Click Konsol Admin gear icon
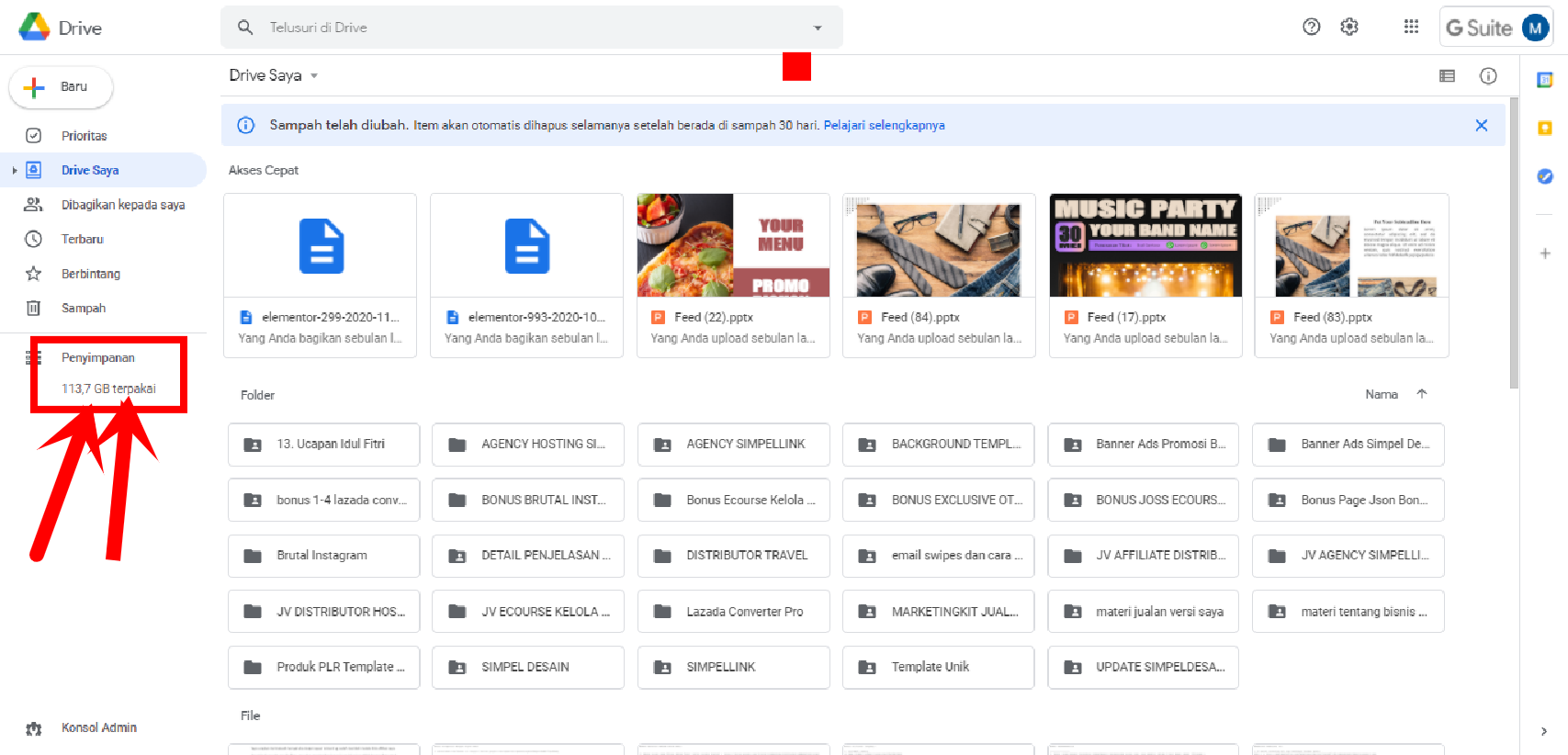The image size is (1568, 755). [x=34, y=728]
